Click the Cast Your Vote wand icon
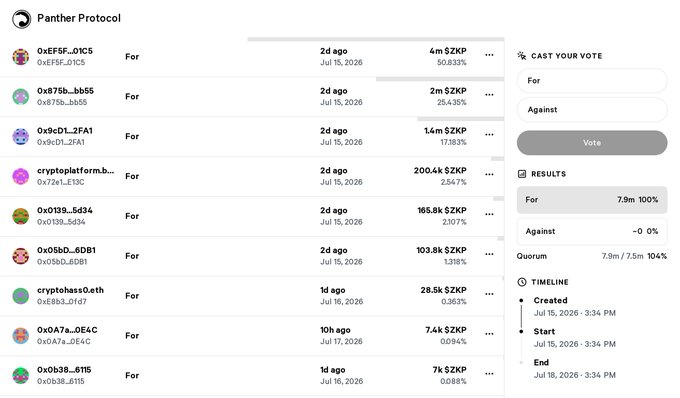Screen dimensions: 680x398 point(522,55)
